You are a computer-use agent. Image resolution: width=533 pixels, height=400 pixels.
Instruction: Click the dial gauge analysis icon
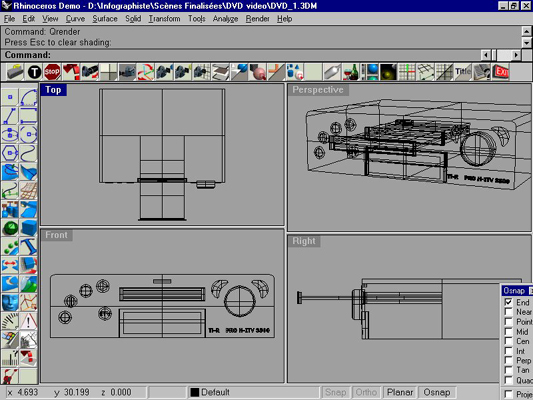[10, 321]
